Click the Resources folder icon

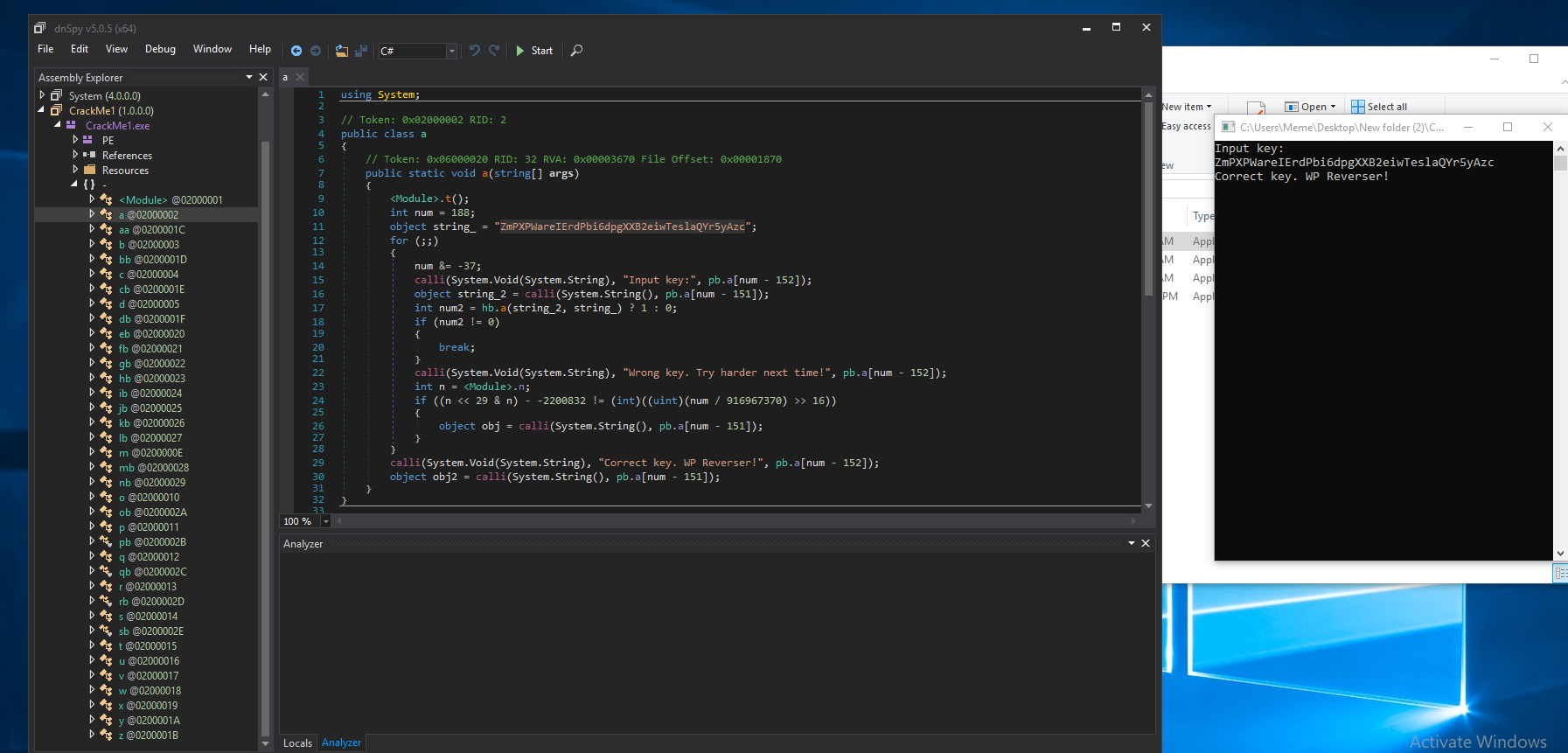89,170
